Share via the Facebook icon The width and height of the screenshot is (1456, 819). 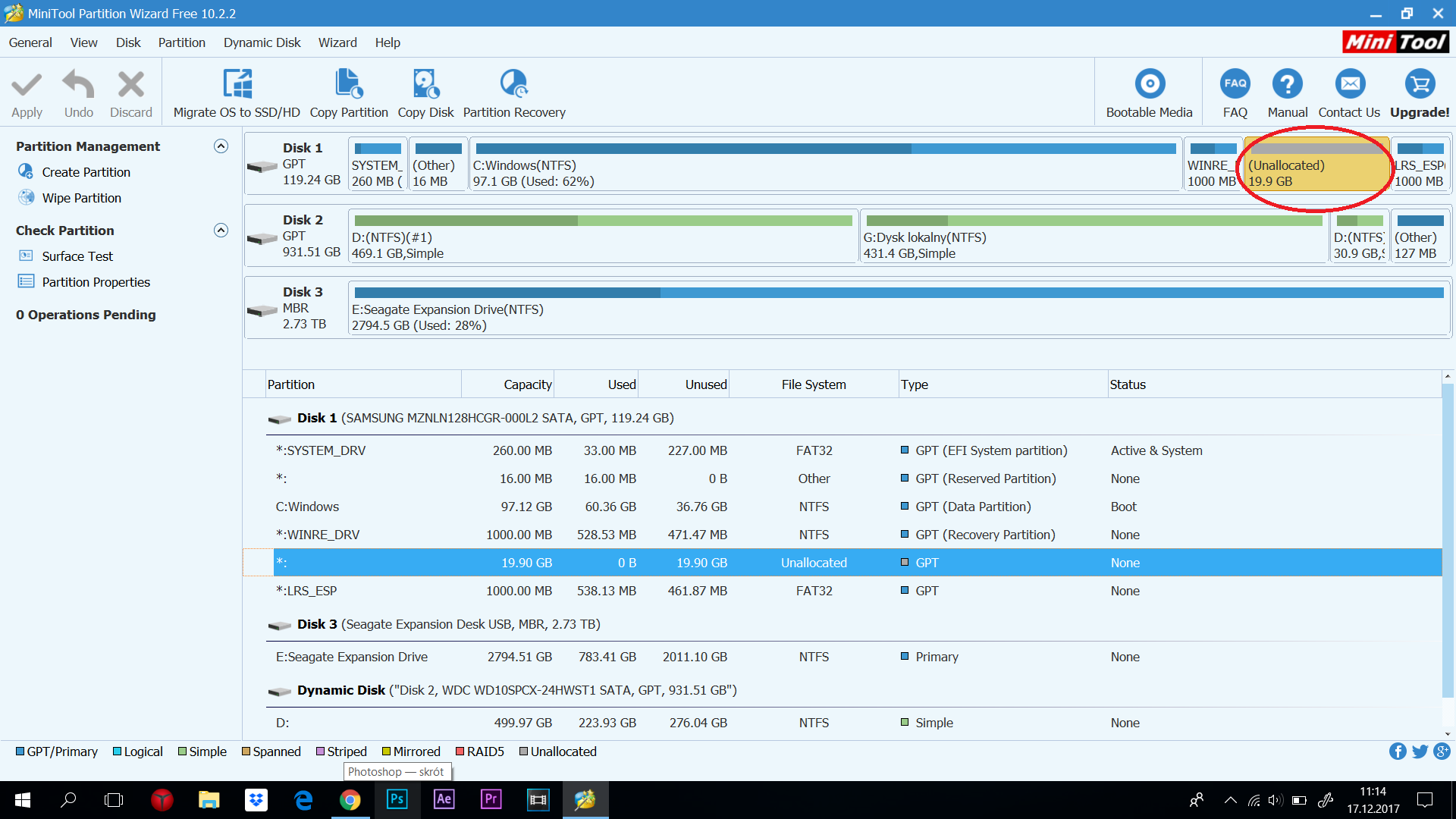tap(1397, 751)
